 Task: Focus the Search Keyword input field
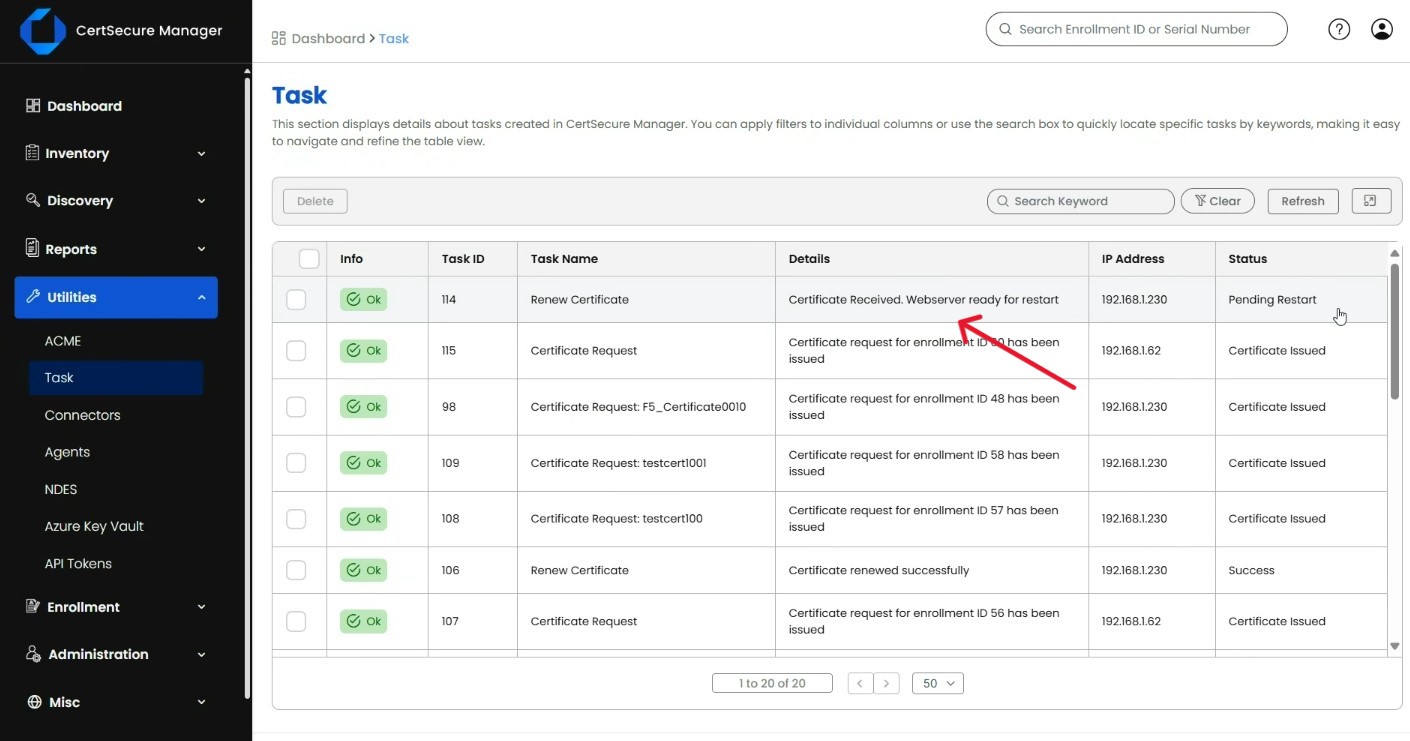pos(1081,201)
